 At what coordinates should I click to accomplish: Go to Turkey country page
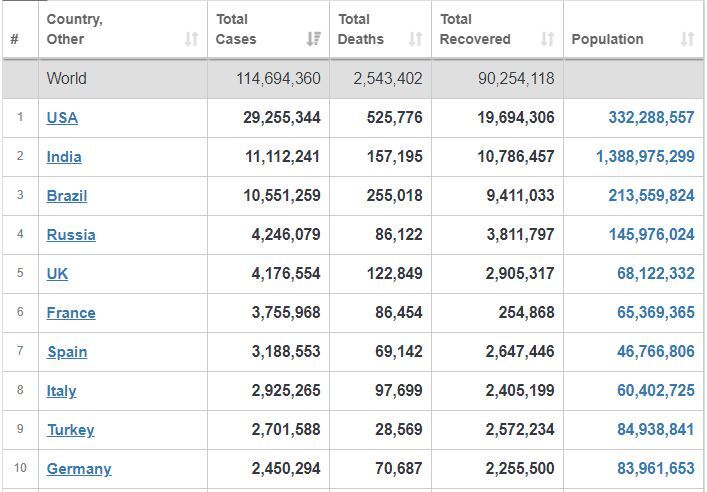coord(71,430)
